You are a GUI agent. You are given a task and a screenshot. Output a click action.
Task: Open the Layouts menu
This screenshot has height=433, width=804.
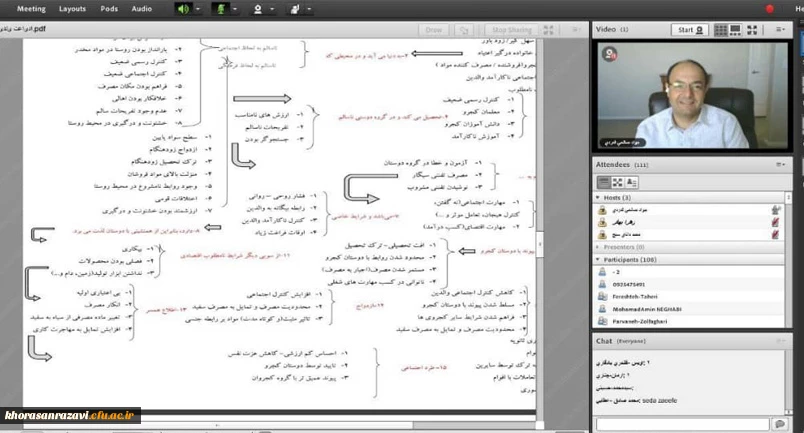click(x=72, y=8)
